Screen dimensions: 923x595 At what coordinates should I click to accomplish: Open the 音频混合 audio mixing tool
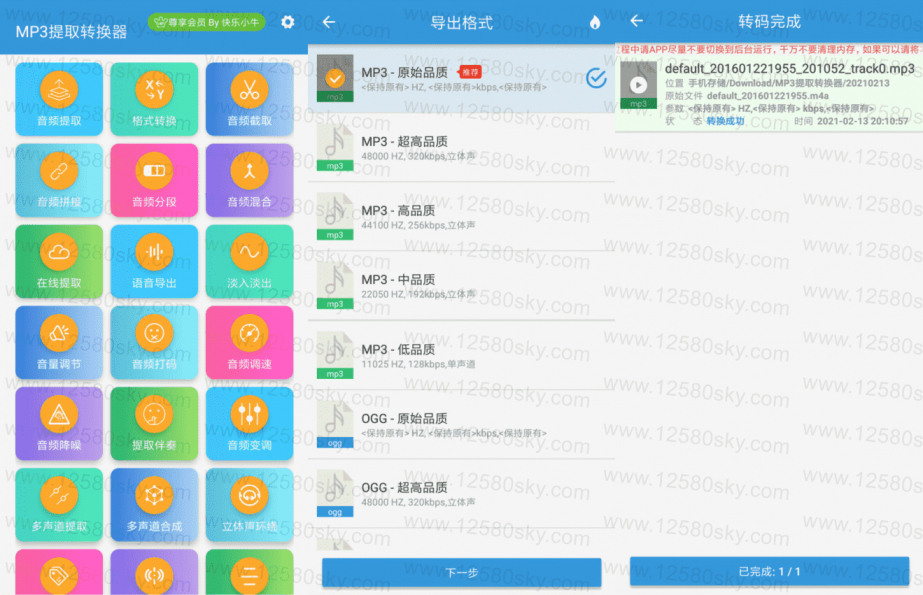tap(249, 178)
